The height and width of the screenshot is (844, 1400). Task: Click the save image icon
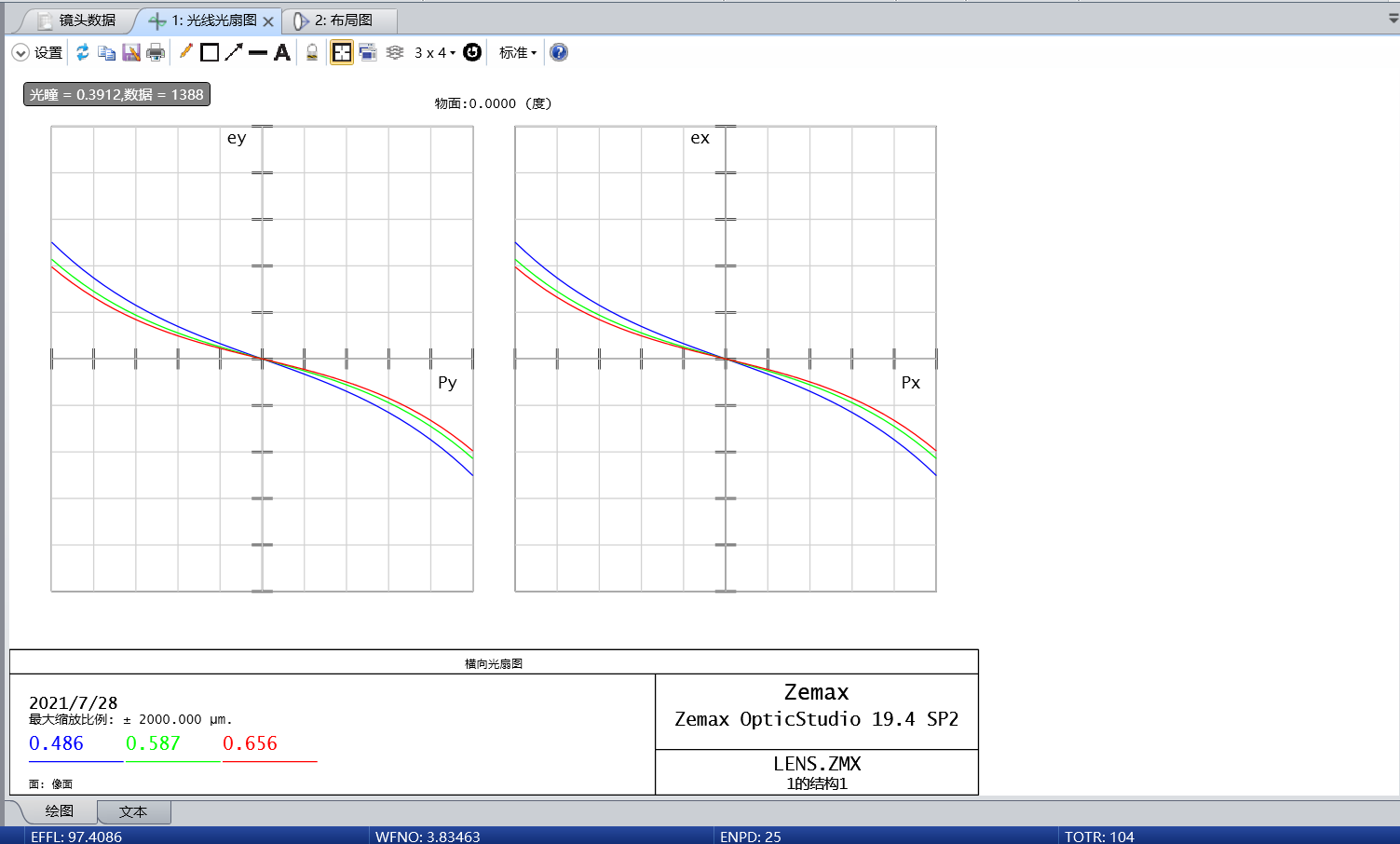click(x=131, y=53)
